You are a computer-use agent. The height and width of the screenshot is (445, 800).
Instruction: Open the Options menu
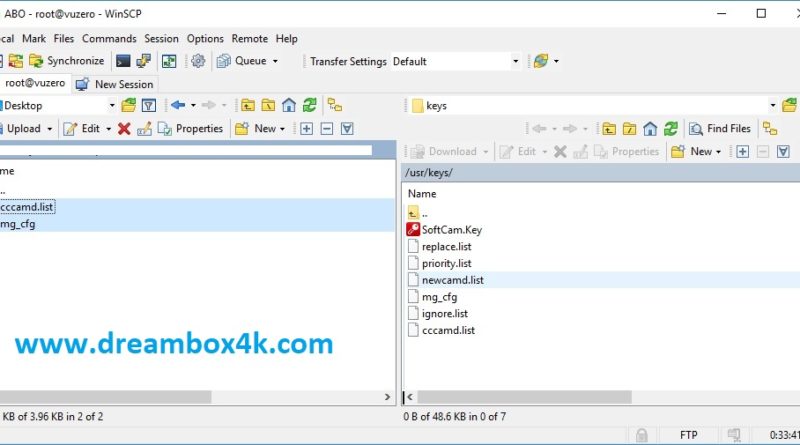(205, 39)
